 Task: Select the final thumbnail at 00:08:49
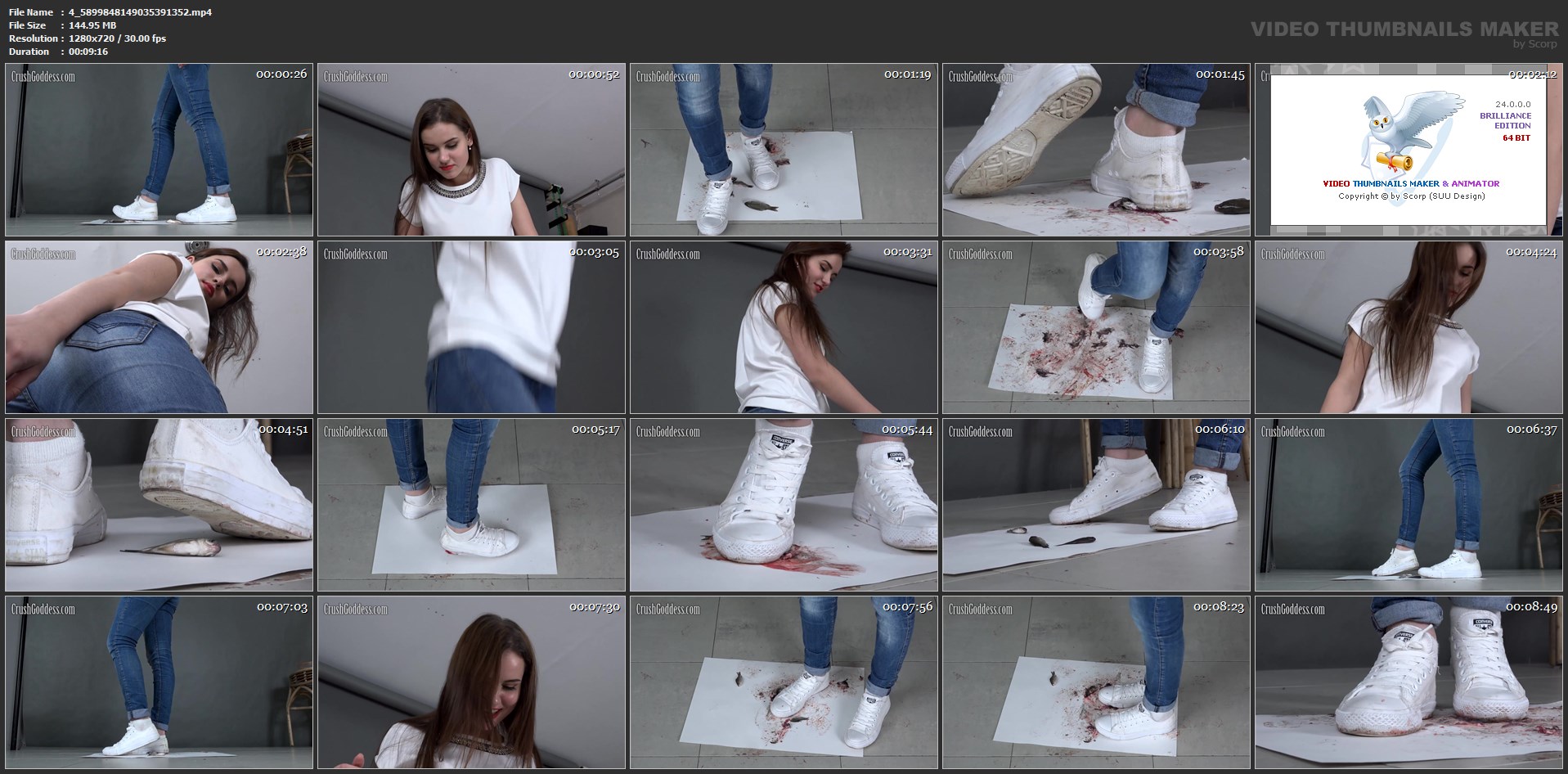tap(1409, 682)
